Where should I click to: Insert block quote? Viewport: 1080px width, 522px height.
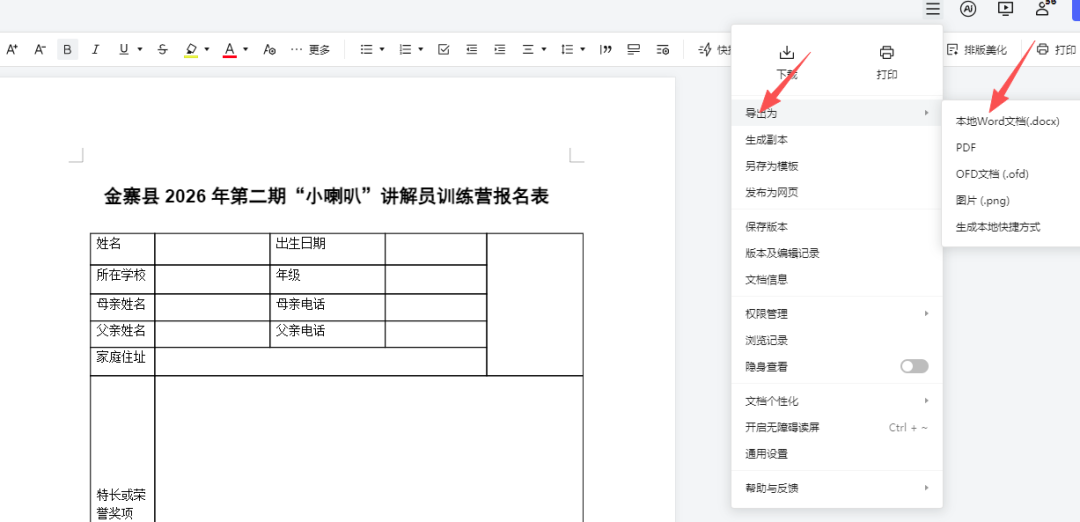[606, 50]
